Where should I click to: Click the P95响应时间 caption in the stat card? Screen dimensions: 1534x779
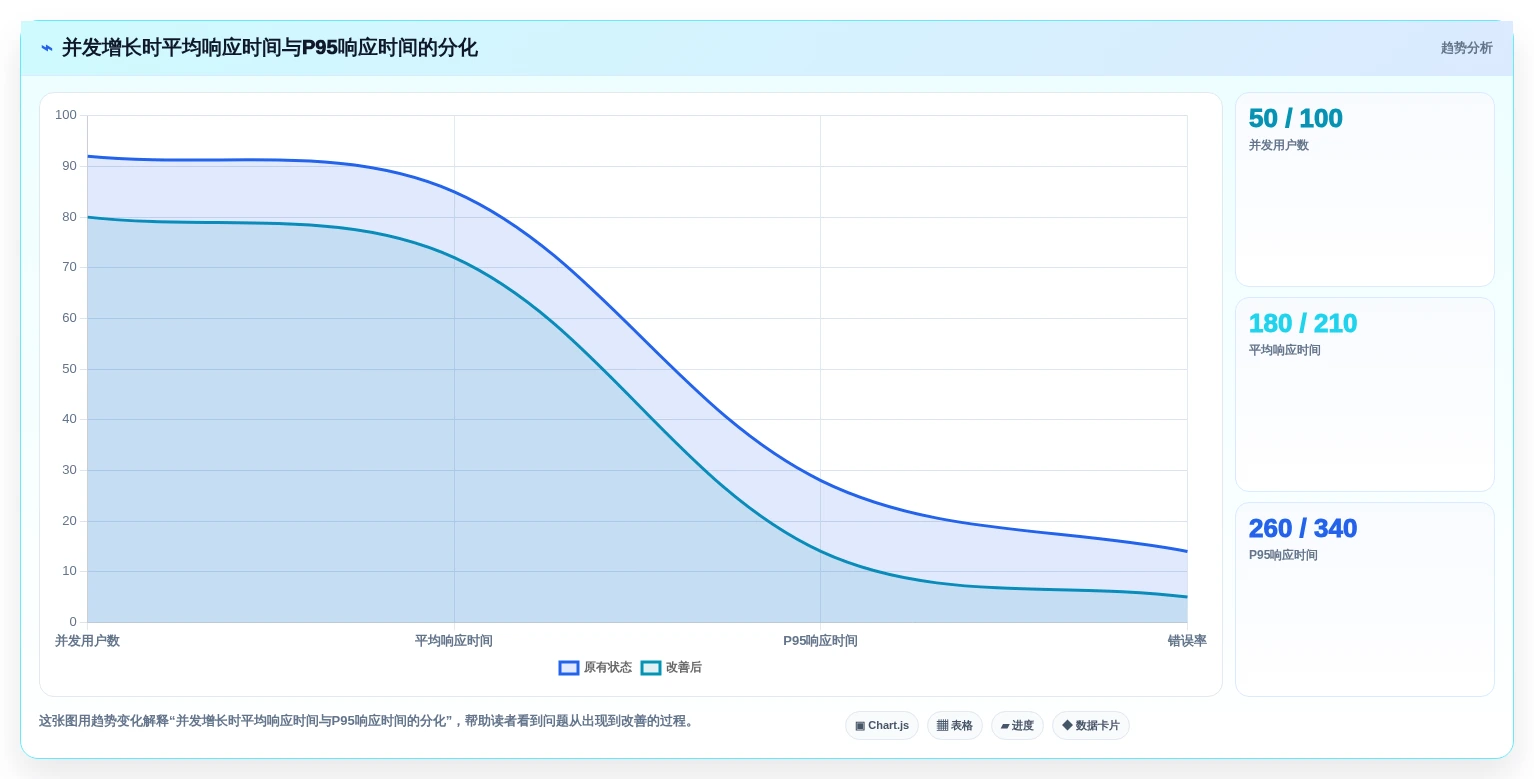coord(1283,555)
